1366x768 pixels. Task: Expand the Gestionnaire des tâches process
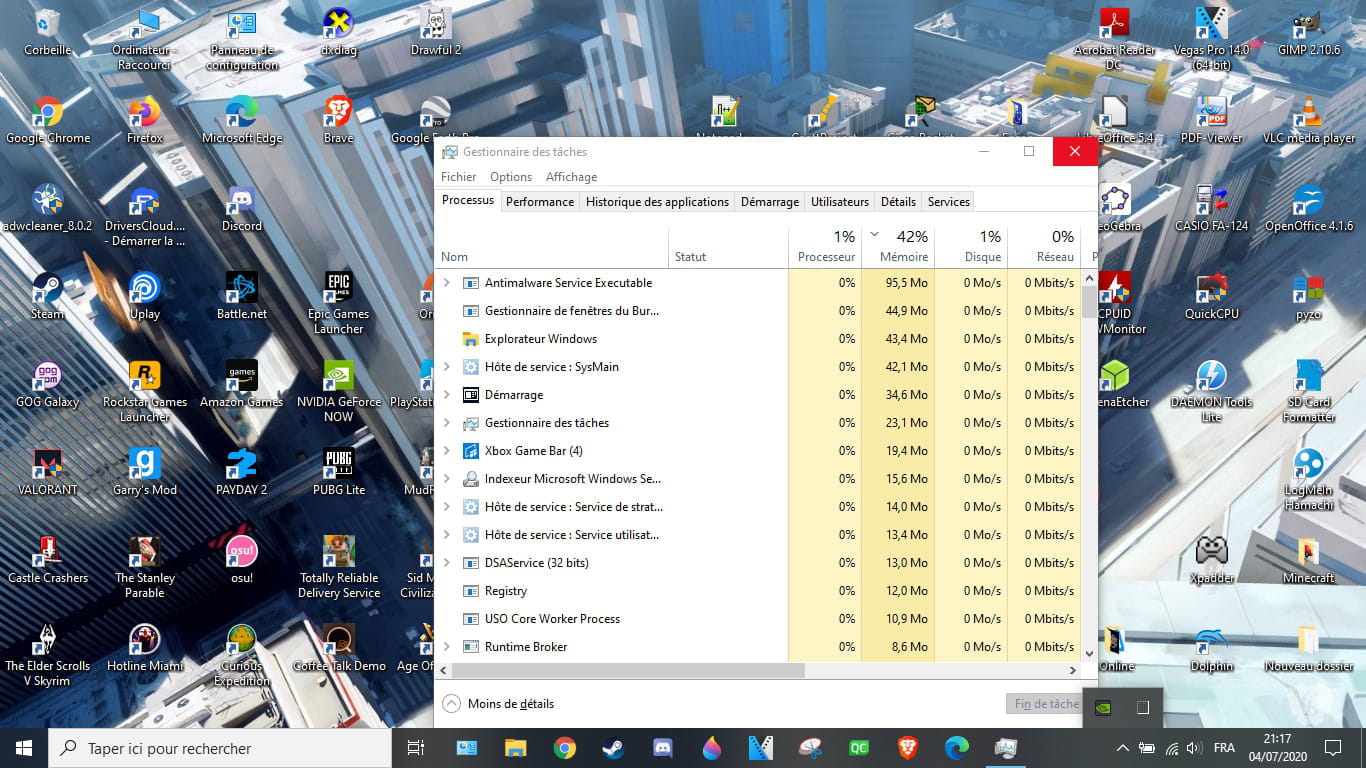(447, 423)
